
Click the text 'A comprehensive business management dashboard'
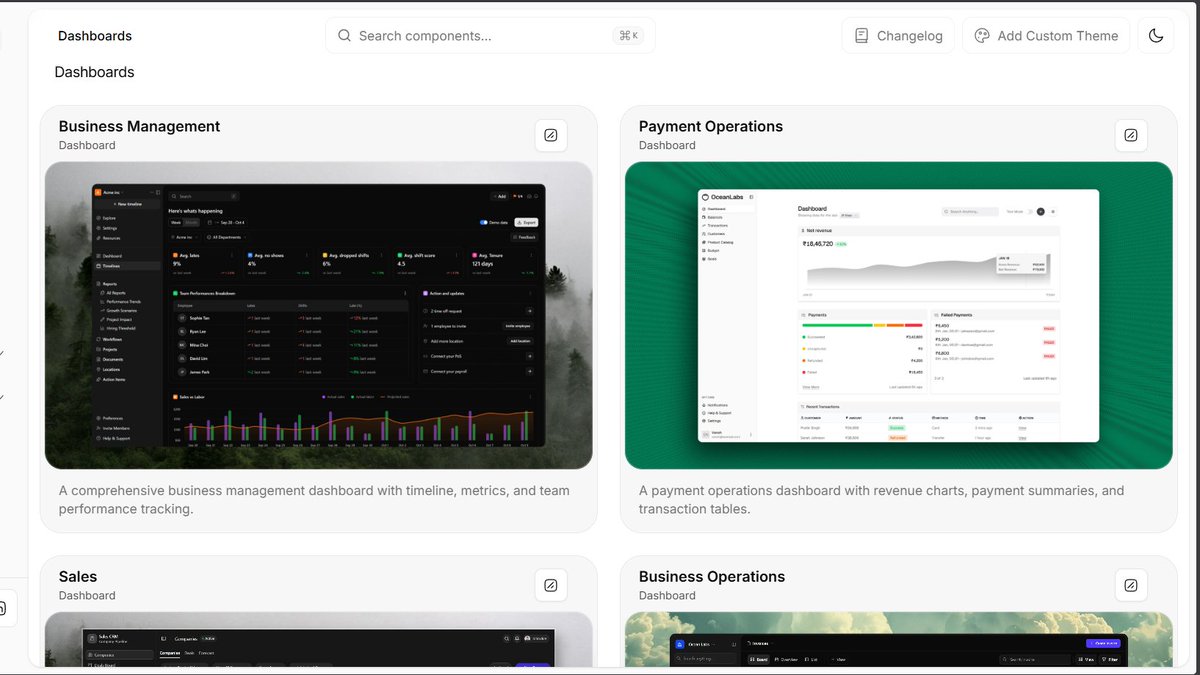[x=215, y=491]
